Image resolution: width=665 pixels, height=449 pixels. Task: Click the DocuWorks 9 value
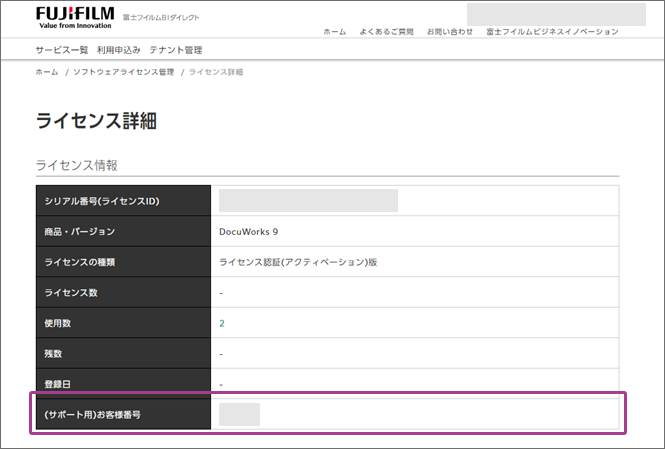(249, 232)
